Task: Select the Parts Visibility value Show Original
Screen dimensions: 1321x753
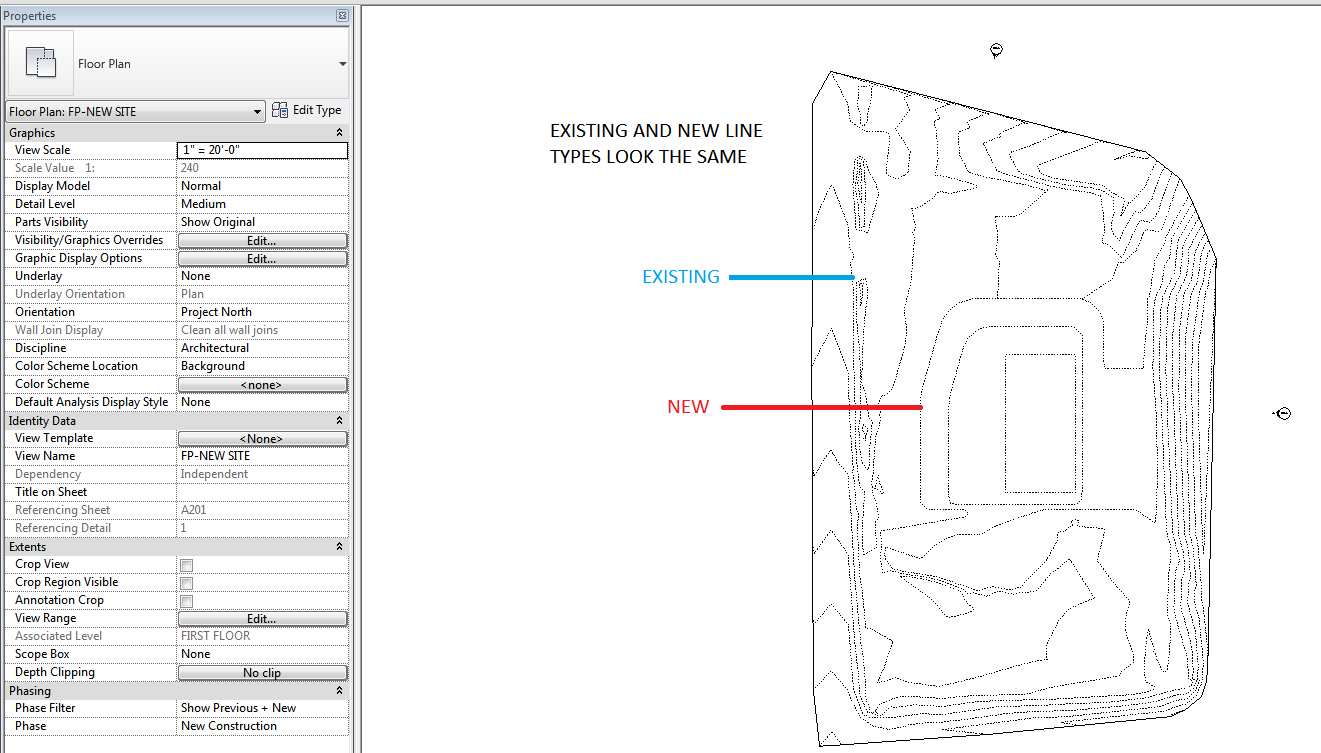Action: click(x=262, y=222)
